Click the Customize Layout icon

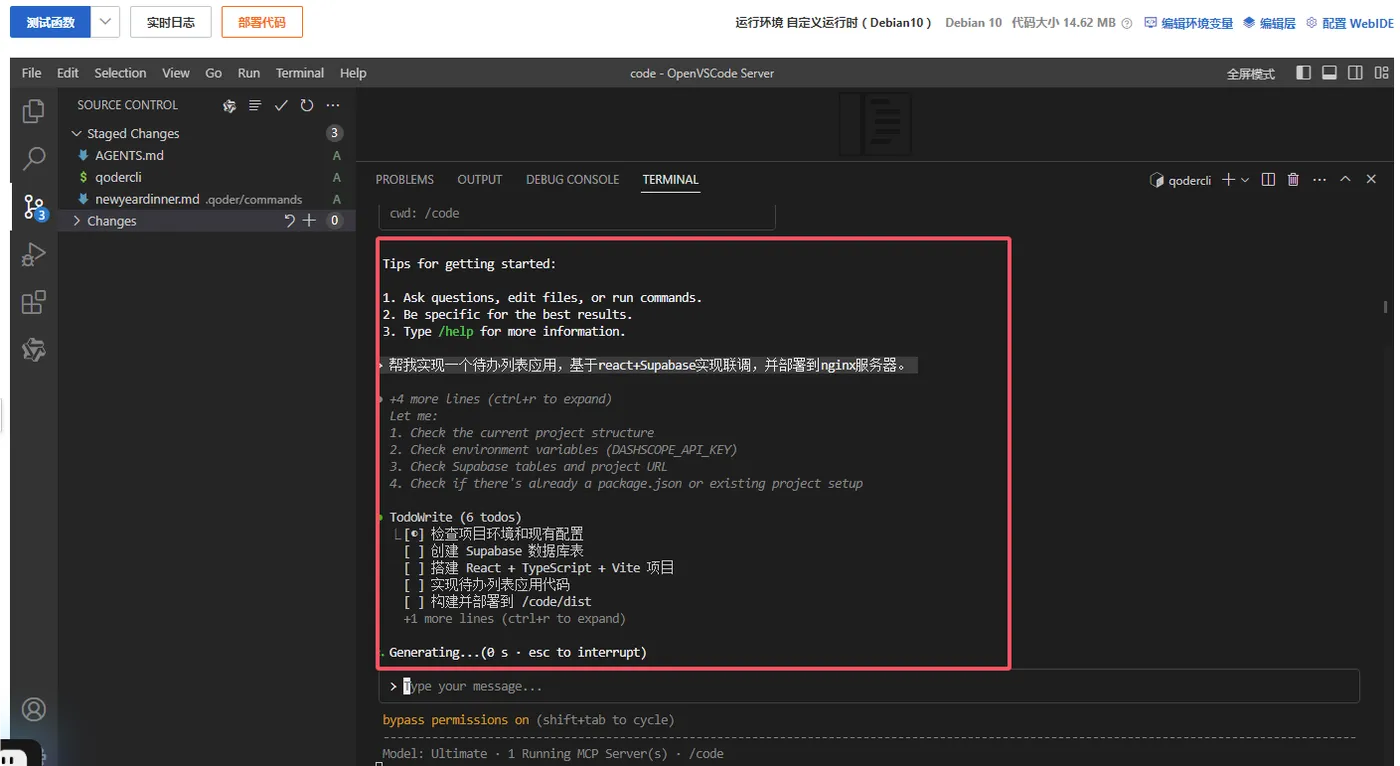(x=1381, y=73)
